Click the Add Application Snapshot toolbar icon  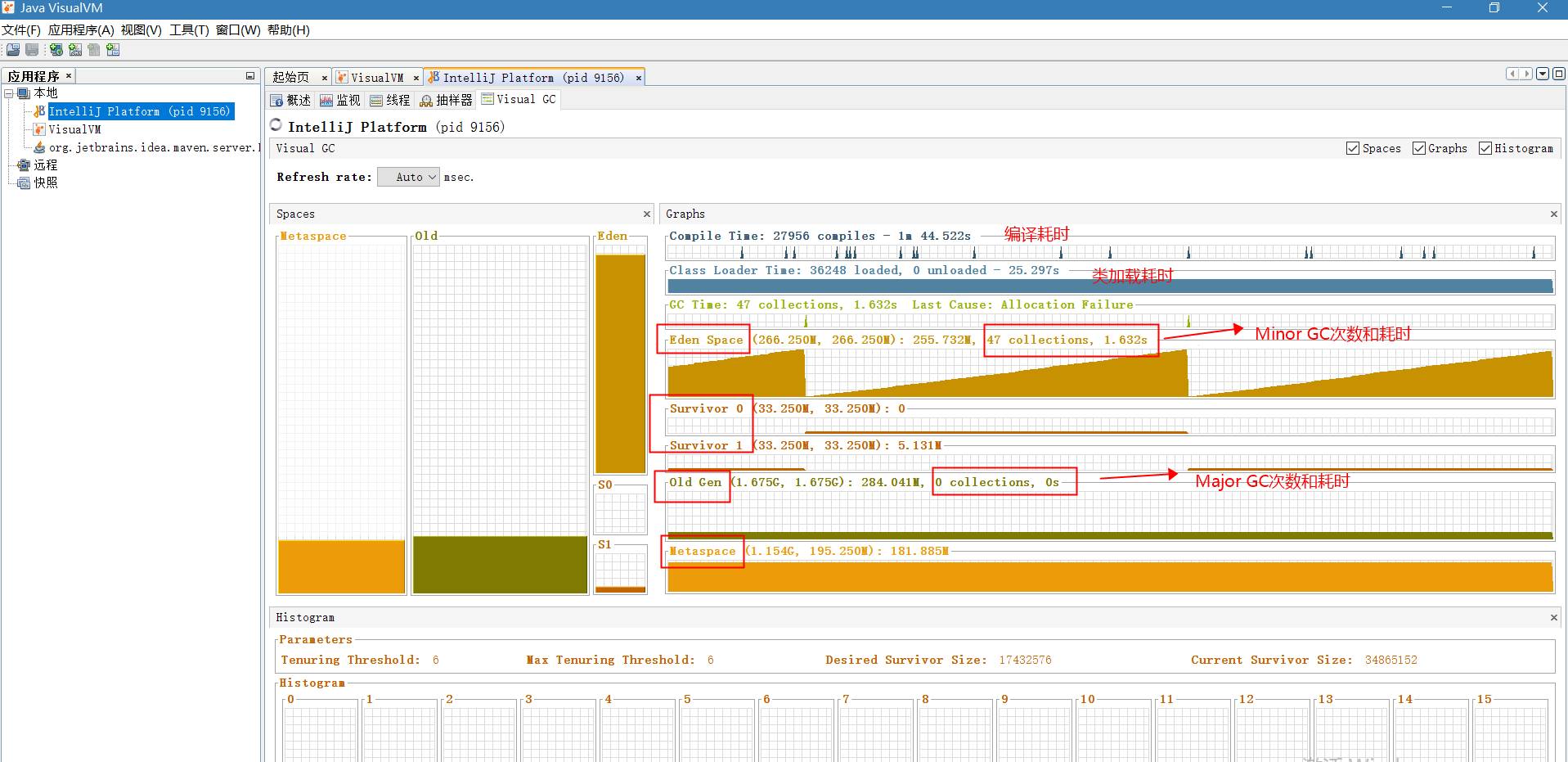[x=113, y=50]
